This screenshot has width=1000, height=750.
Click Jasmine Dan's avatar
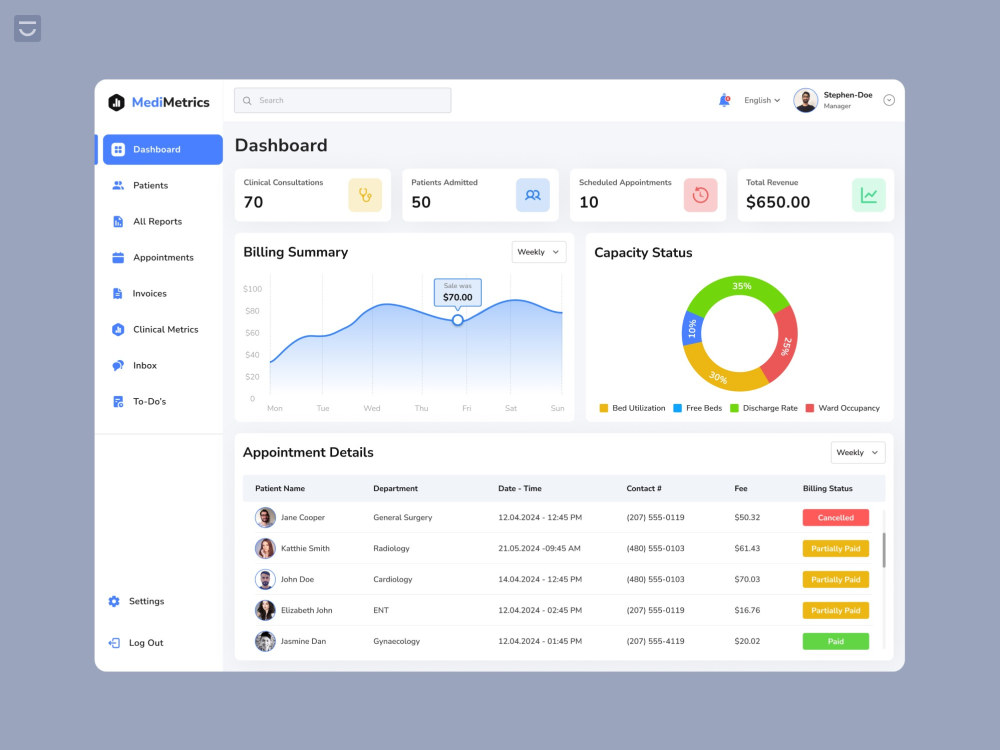click(x=265, y=641)
